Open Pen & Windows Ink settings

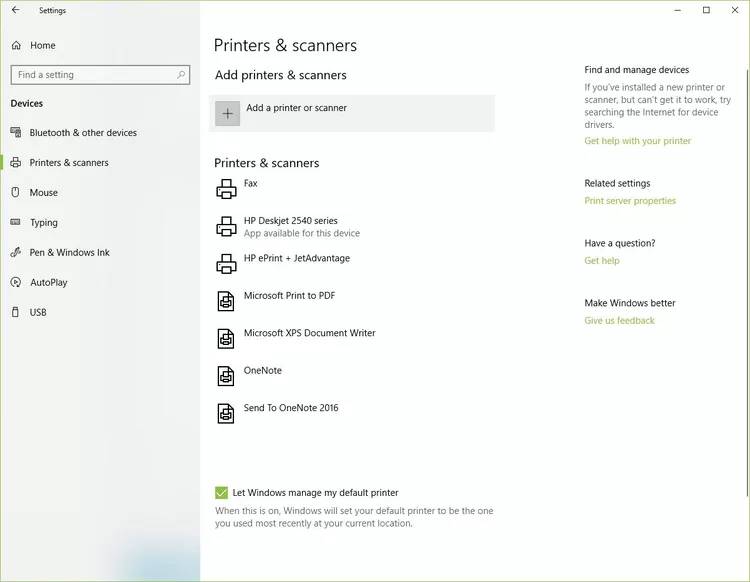69,252
